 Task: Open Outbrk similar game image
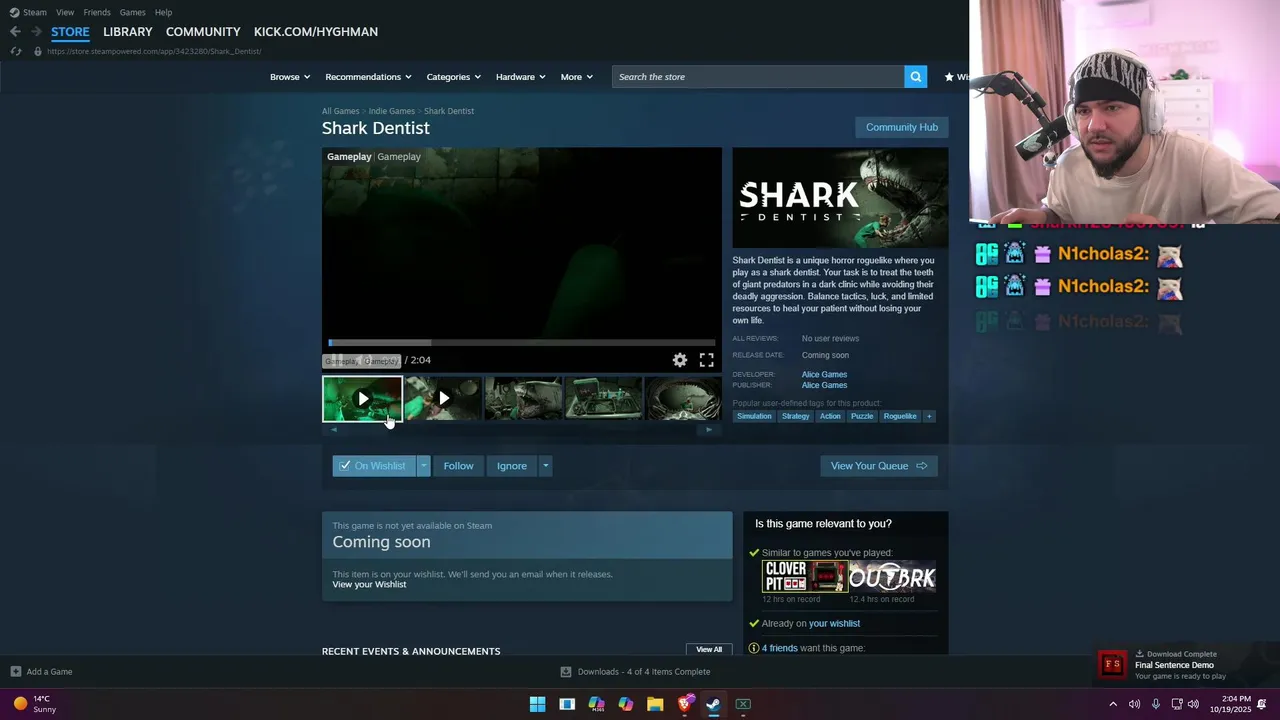892,577
